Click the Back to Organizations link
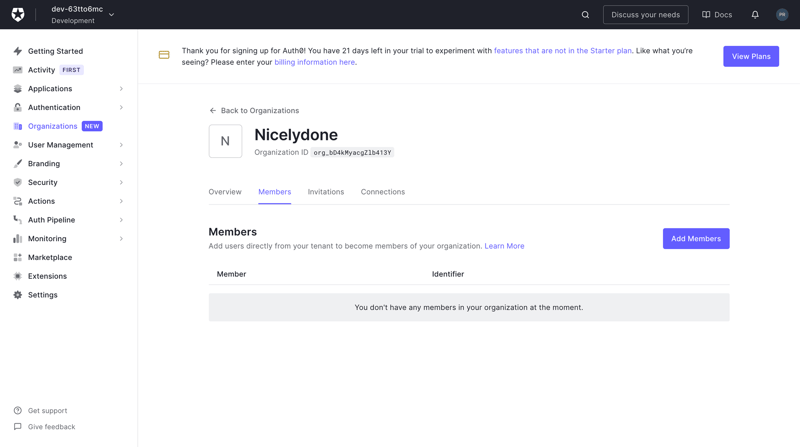 [260, 110]
